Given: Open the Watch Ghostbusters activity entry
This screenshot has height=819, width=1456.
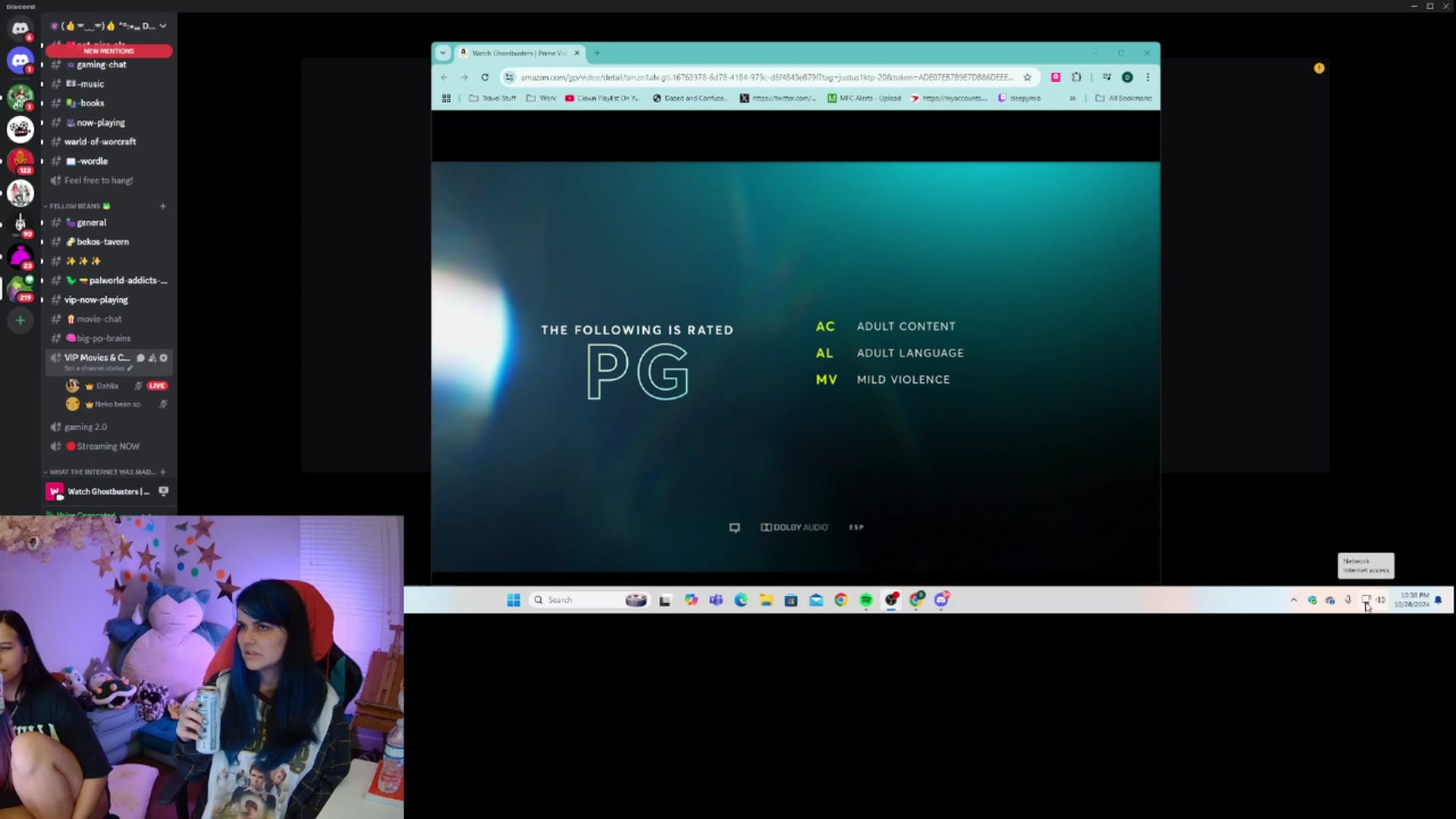Looking at the screenshot, I should click(x=108, y=491).
